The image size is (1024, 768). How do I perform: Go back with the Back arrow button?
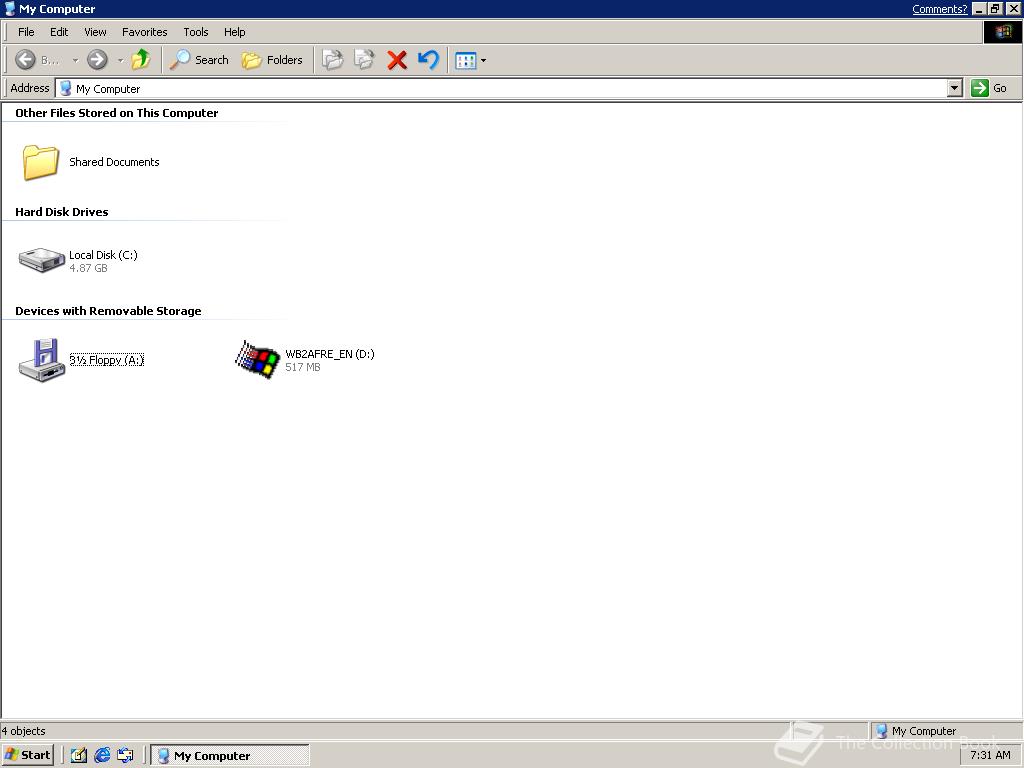[x=37, y=60]
